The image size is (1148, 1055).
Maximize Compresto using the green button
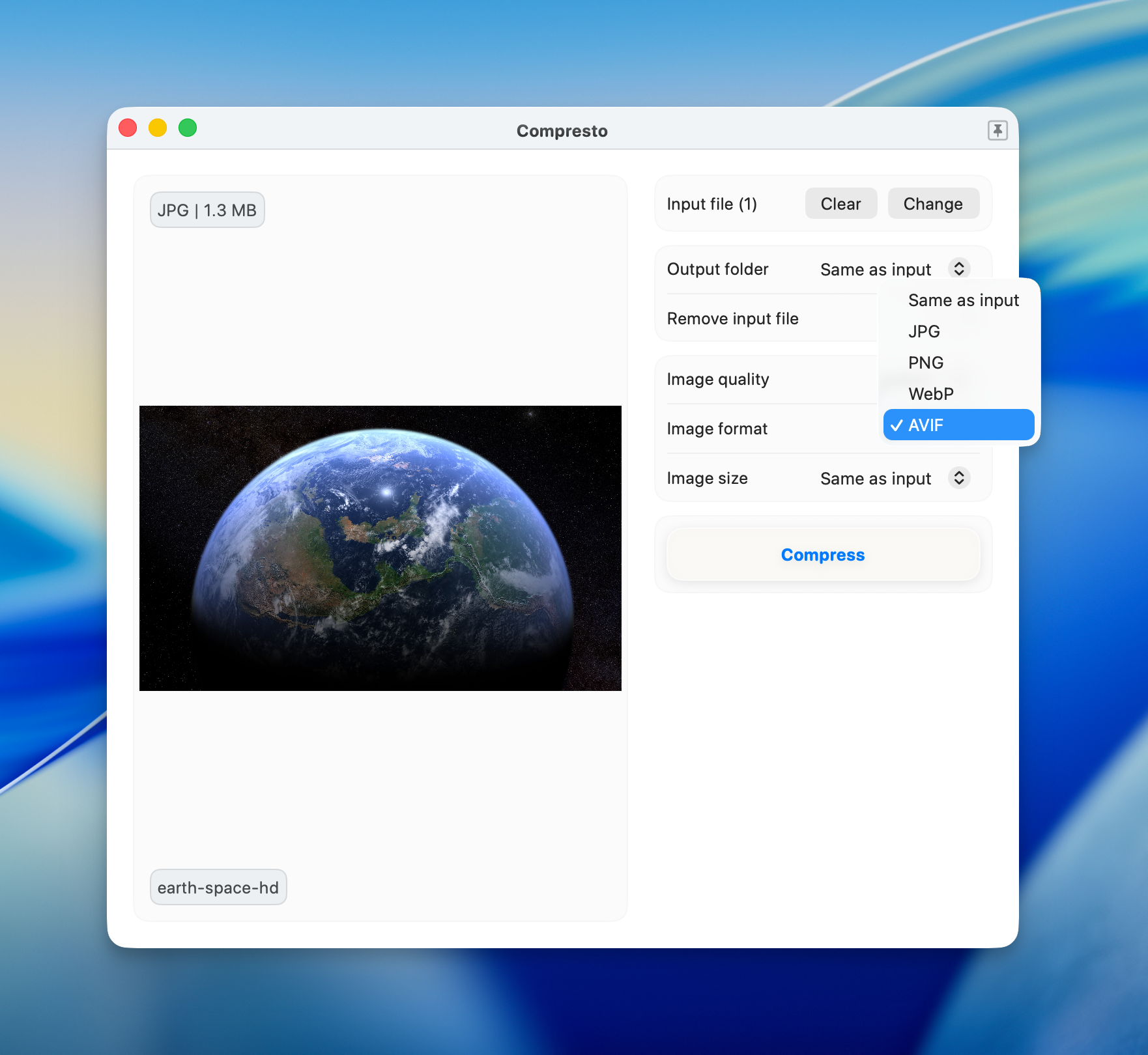coord(188,128)
